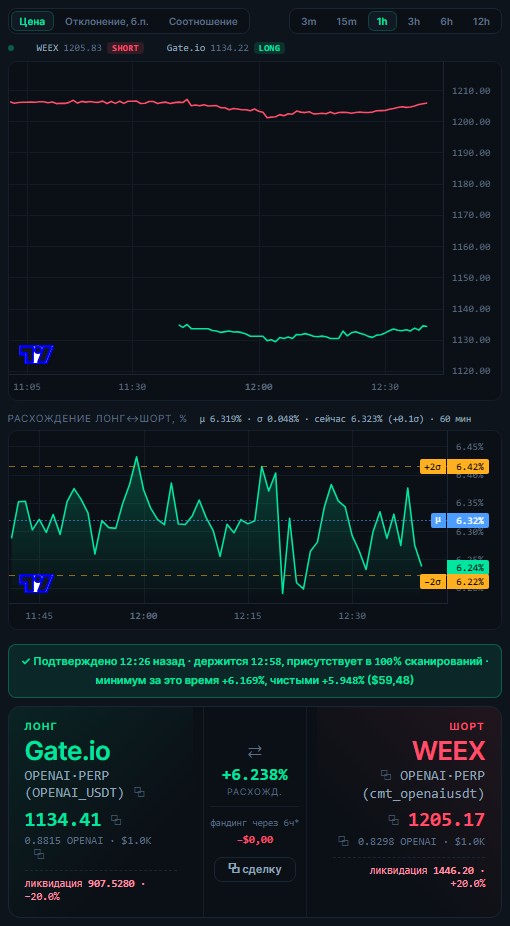Screen dimensions: 510x926
Task: Copy the 0.8298 OPENAI short quantity
Action: coord(344,840)
